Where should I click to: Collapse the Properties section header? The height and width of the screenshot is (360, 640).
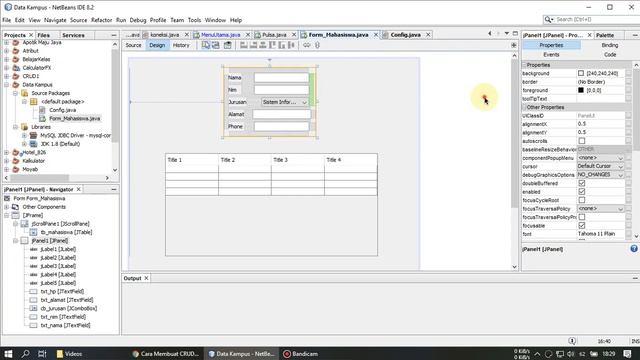524,65
